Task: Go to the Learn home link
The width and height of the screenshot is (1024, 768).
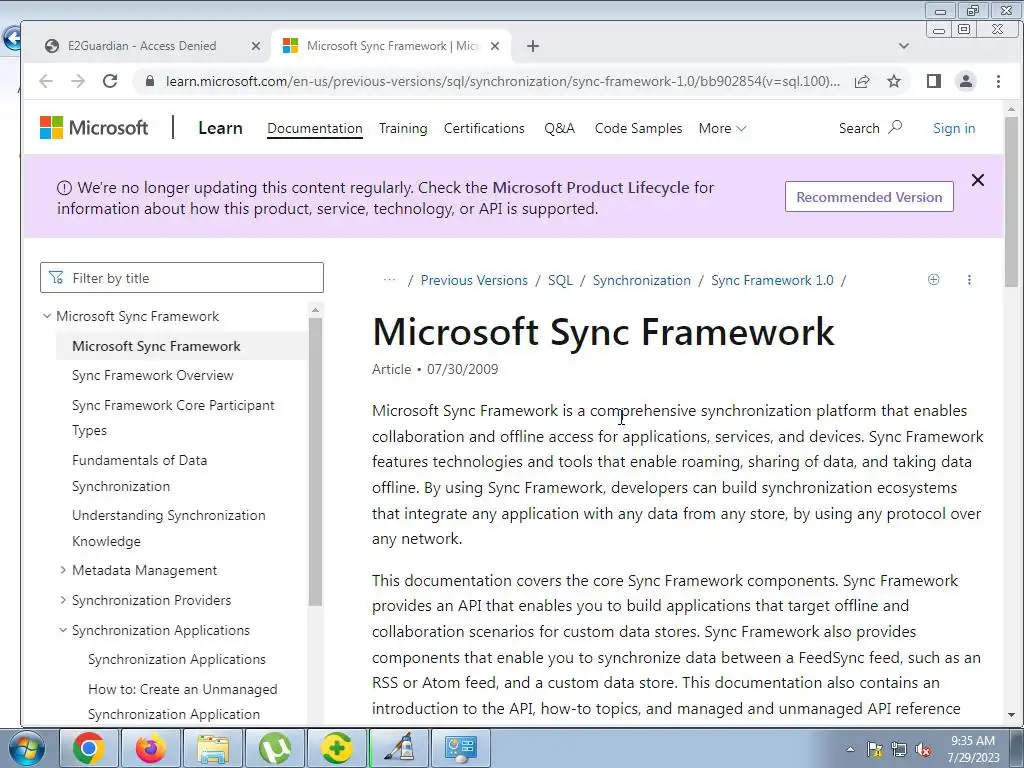Action: [220, 128]
